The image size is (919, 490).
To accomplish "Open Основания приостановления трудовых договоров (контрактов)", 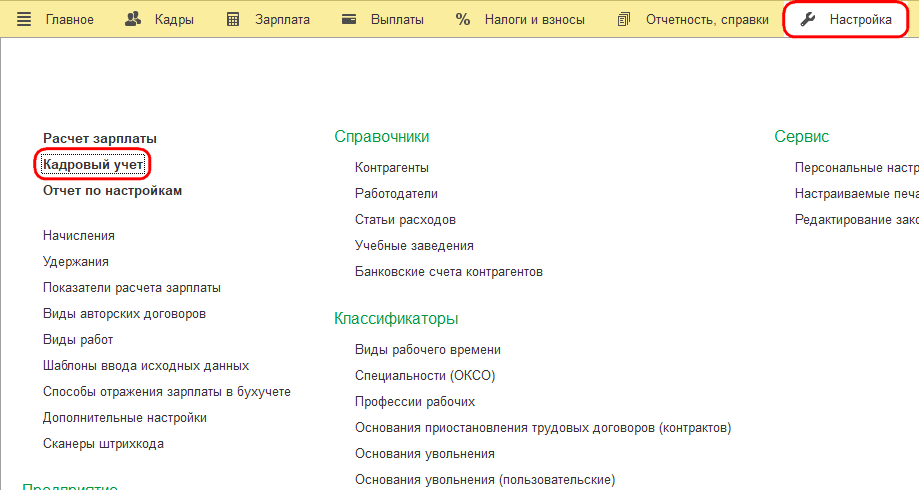I will pyautogui.click(x=543, y=428).
